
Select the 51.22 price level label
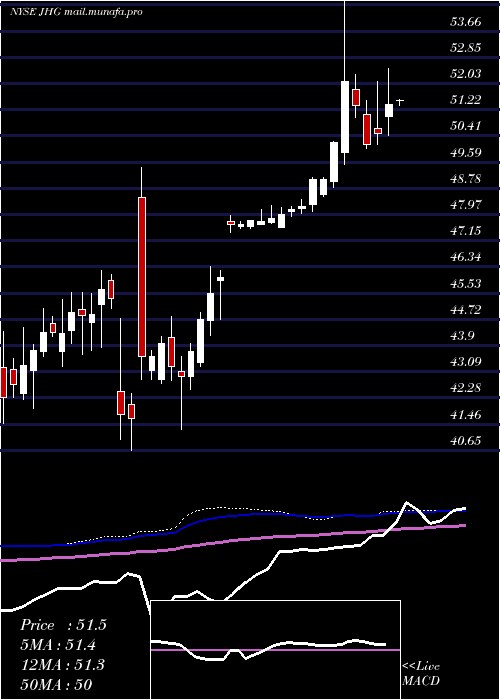tap(466, 100)
